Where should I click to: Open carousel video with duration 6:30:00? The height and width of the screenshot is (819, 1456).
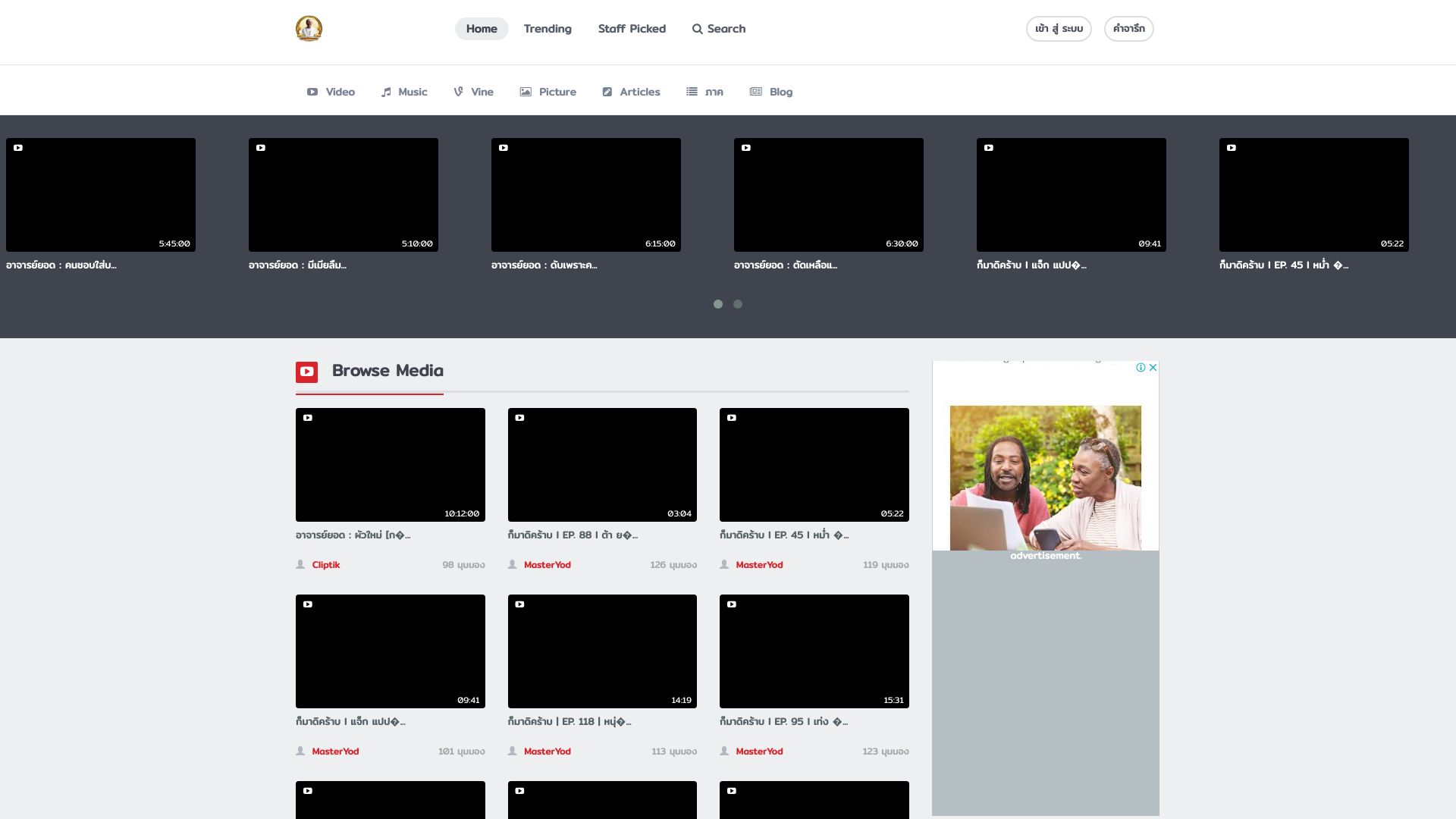829,195
